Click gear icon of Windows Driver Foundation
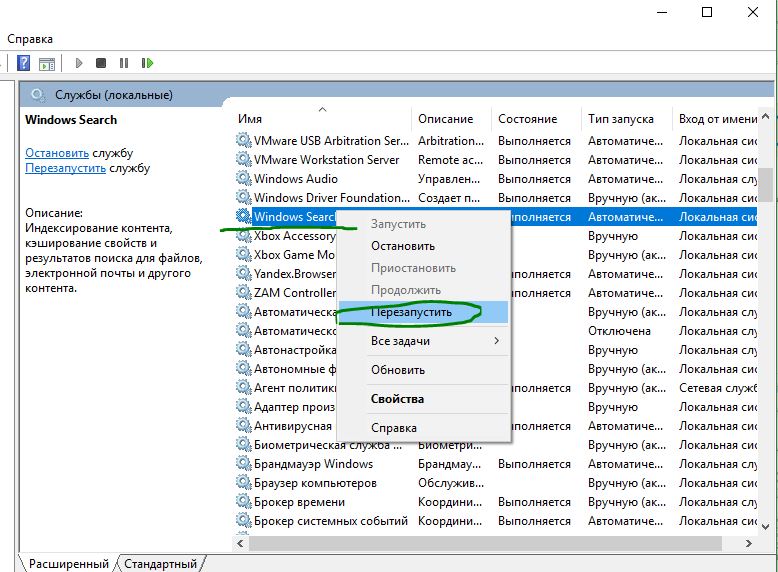Image resolution: width=778 pixels, height=572 pixels. [x=243, y=197]
